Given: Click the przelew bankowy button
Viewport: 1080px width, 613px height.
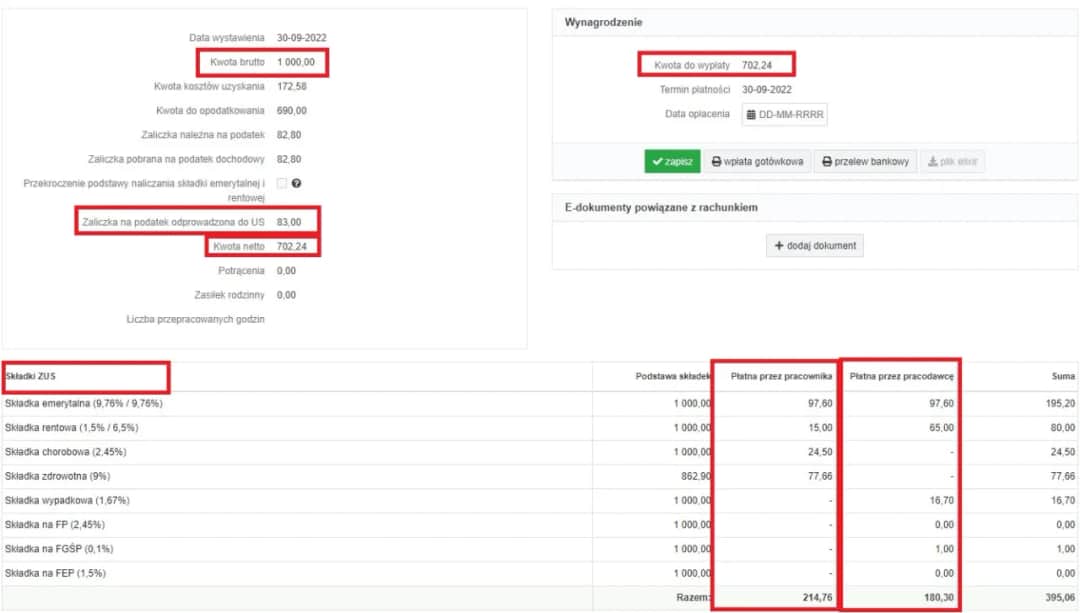Looking at the screenshot, I should (865, 162).
